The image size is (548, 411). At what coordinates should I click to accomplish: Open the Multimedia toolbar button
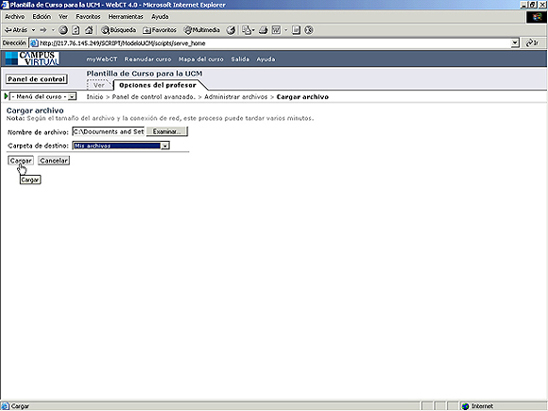(202, 30)
